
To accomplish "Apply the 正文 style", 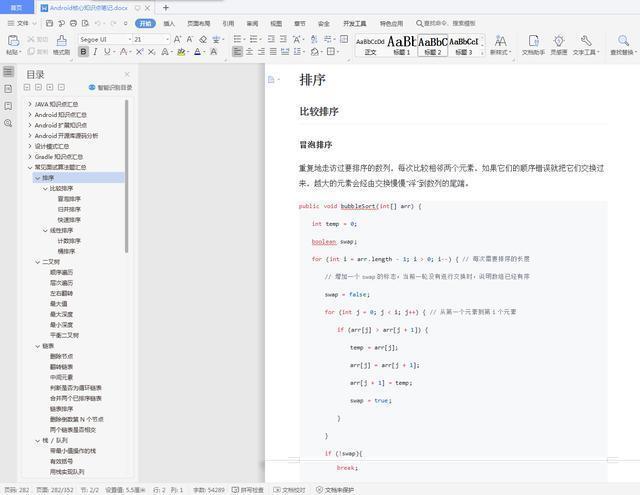I will [370, 45].
